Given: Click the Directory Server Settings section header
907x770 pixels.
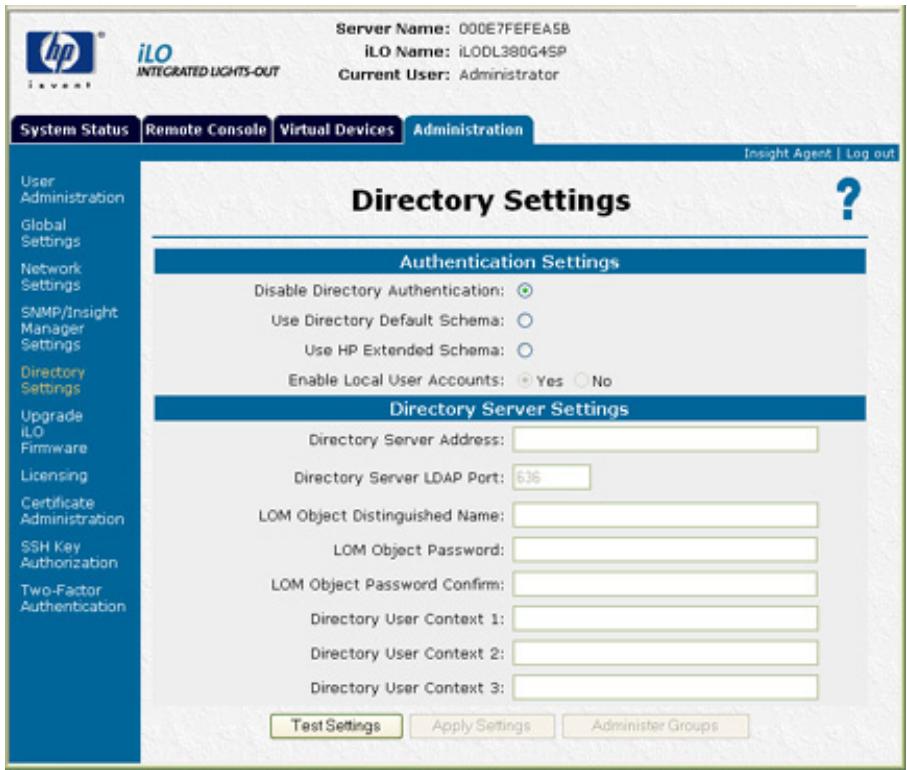Looking at the screenshot, I should tap(510, 408).
